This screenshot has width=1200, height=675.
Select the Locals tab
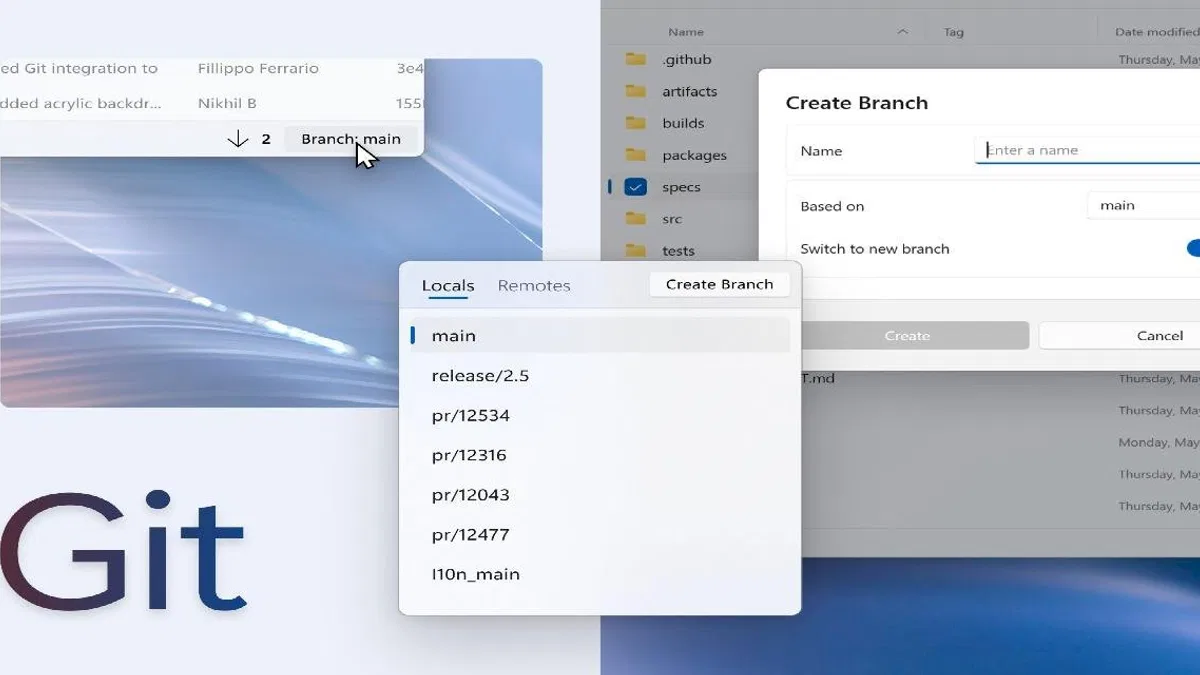448,285
